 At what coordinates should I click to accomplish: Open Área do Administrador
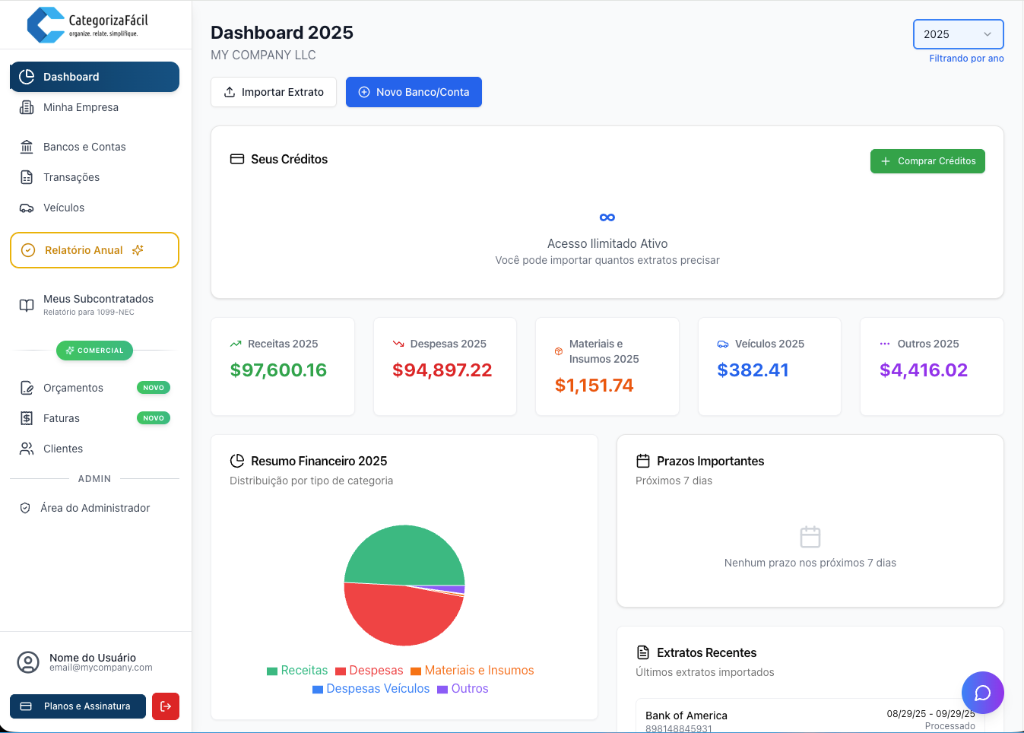tap(95, 508)
